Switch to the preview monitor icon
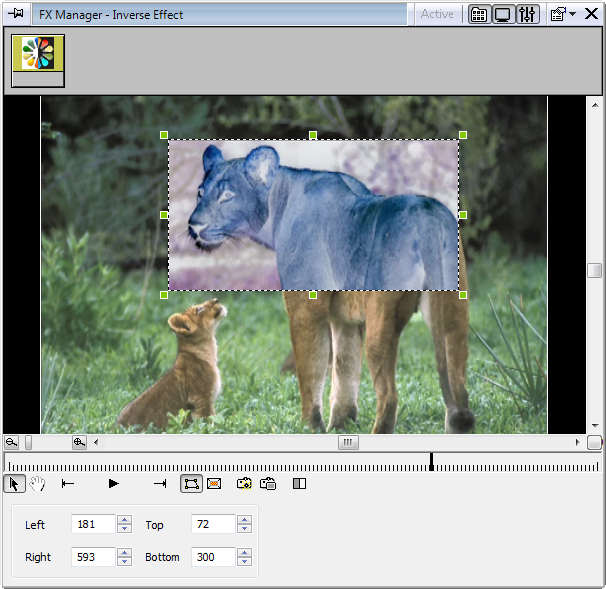The image size is (606, 589). pos(503,15)
